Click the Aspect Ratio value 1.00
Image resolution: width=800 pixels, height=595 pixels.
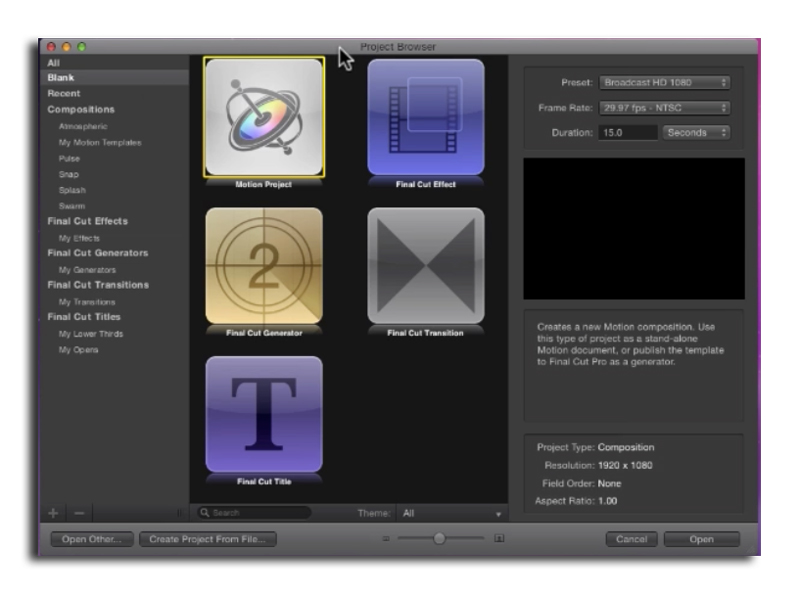608,501
